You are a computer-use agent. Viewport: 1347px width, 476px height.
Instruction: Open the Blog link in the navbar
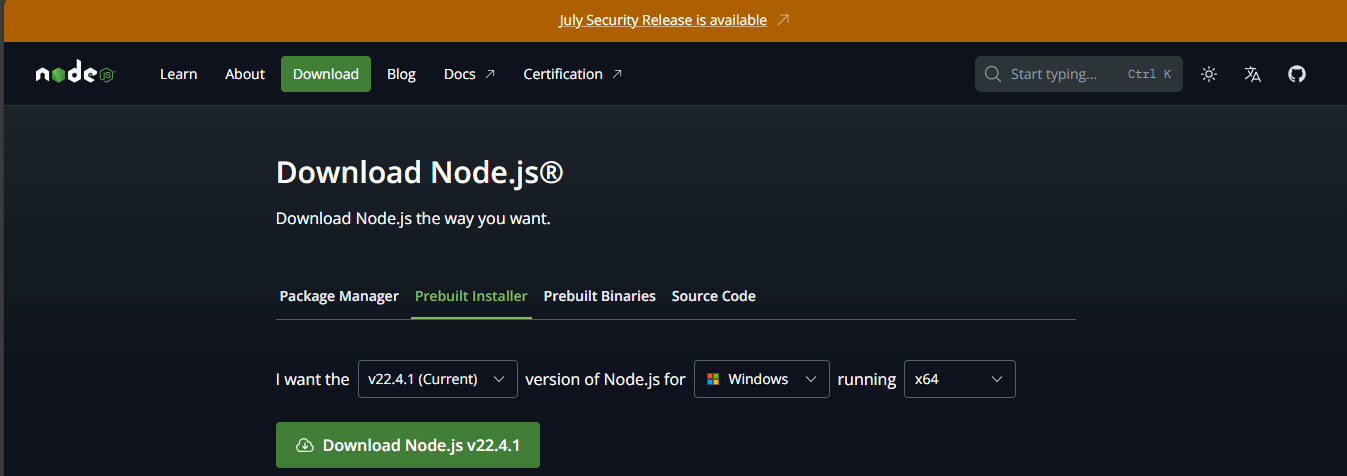(401, 74)
